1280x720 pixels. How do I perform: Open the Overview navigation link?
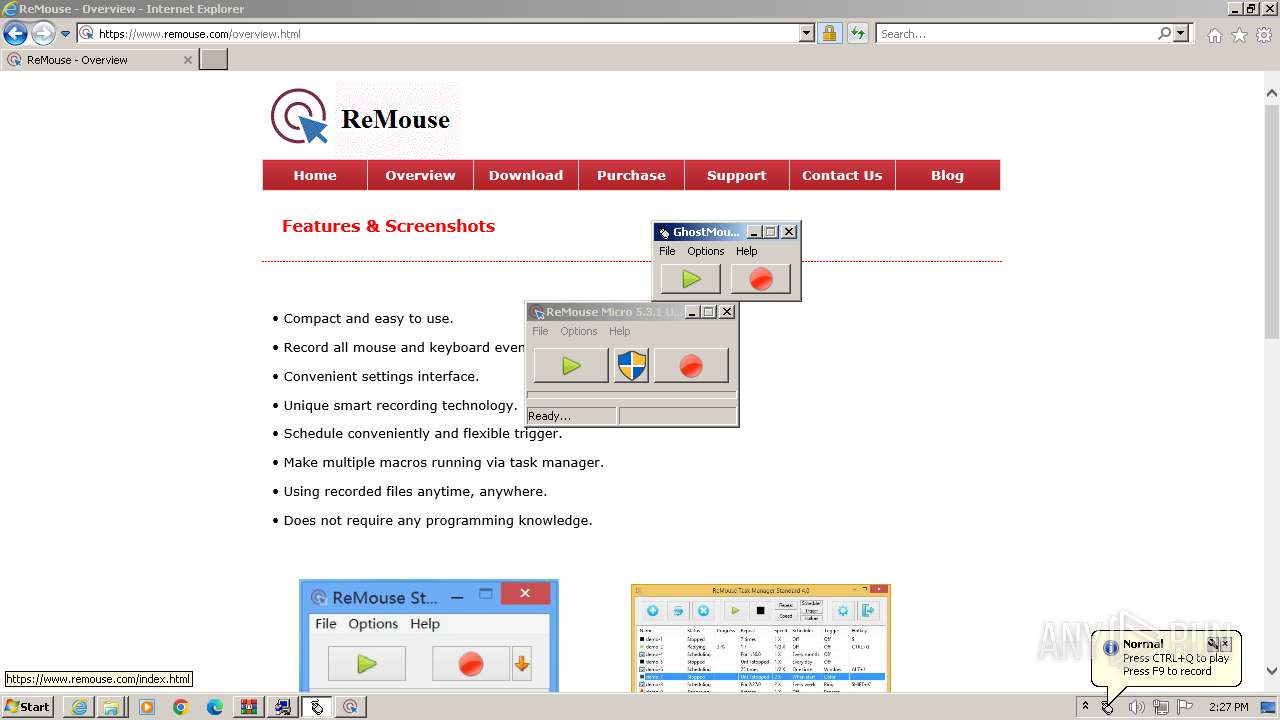(x=420, y=175)
